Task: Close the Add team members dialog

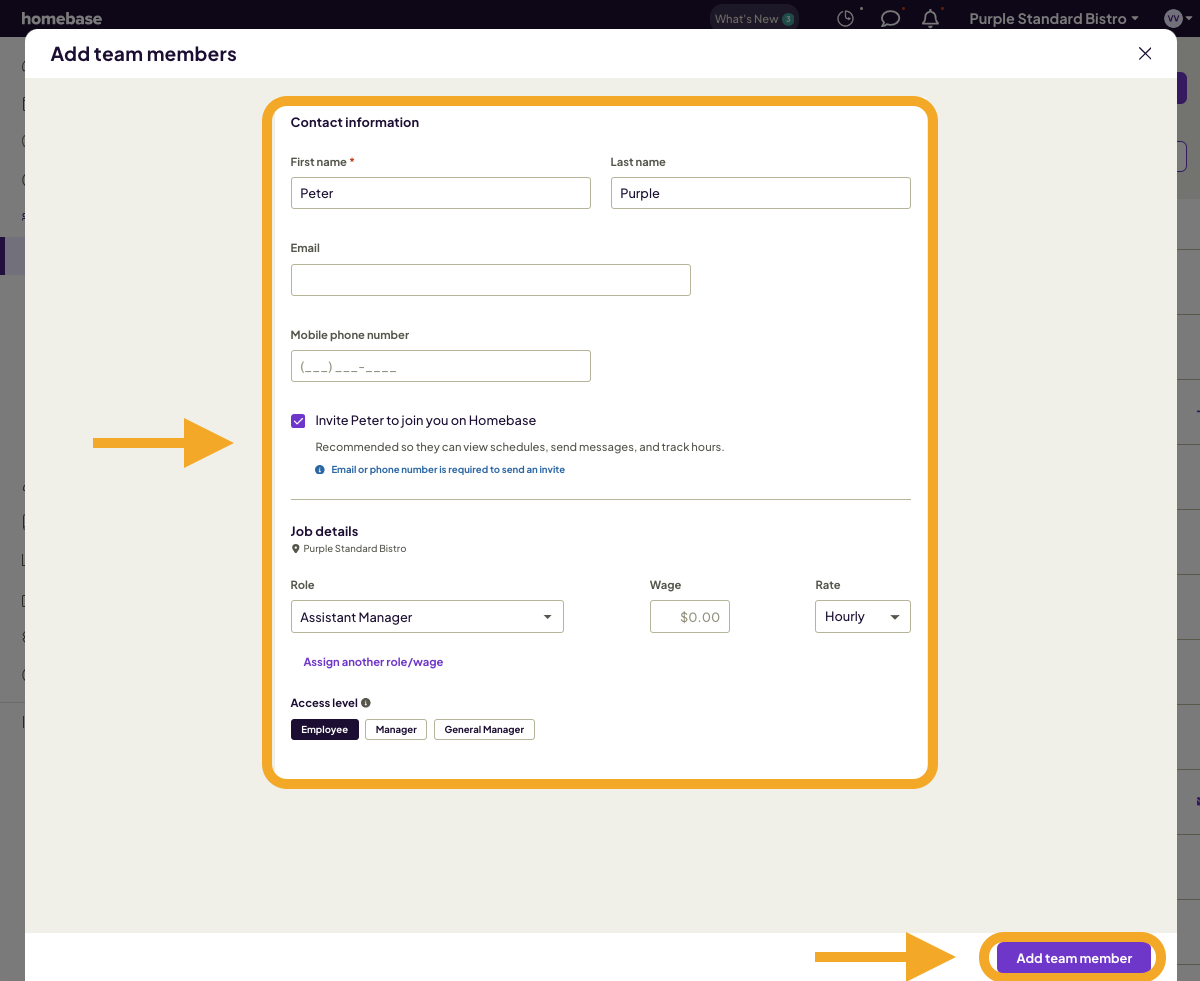Action: (1144, 53)
